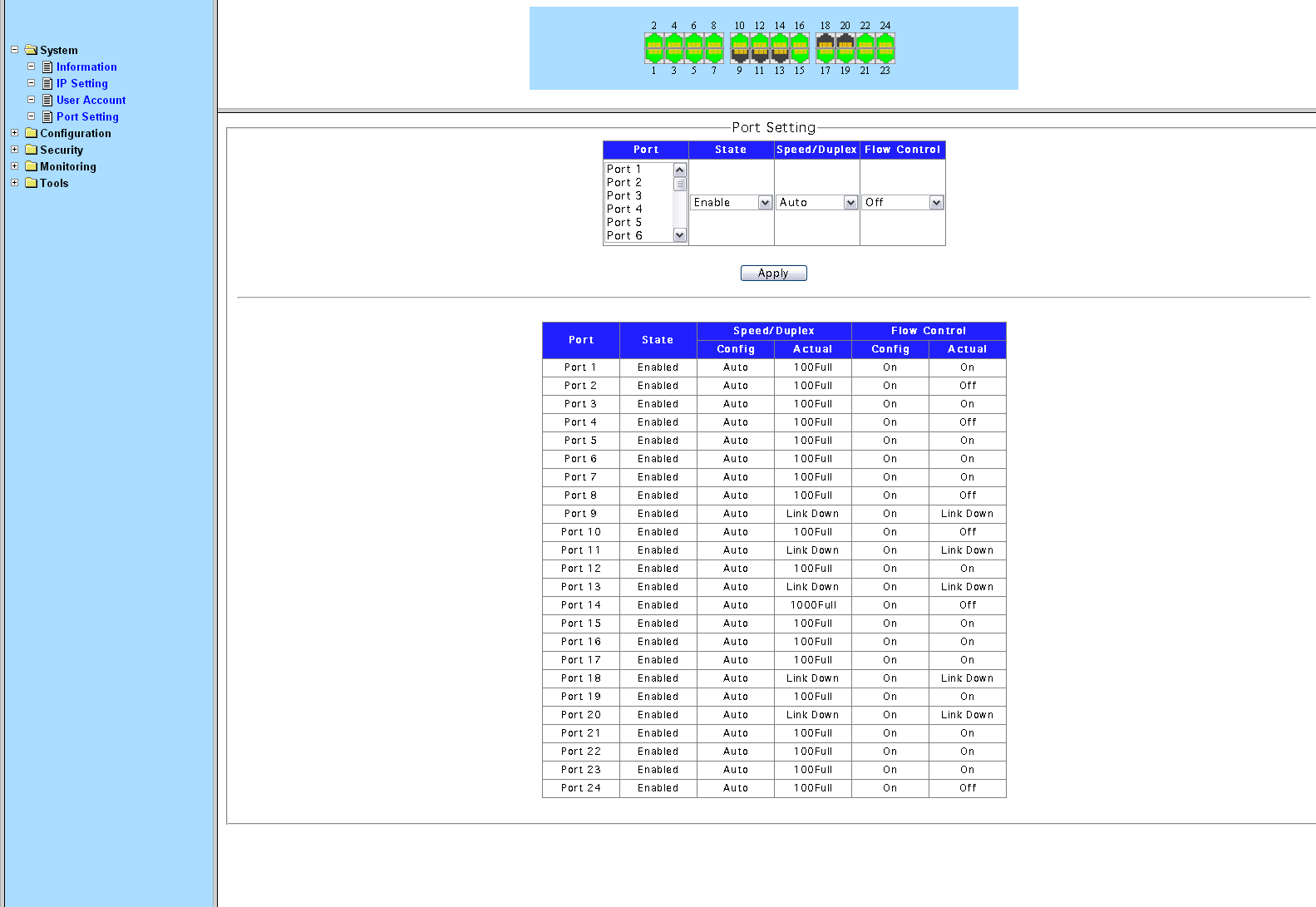Screen dimensions: 1316x907
Task: Collapse the System tree node
Action: coord(14,50)
